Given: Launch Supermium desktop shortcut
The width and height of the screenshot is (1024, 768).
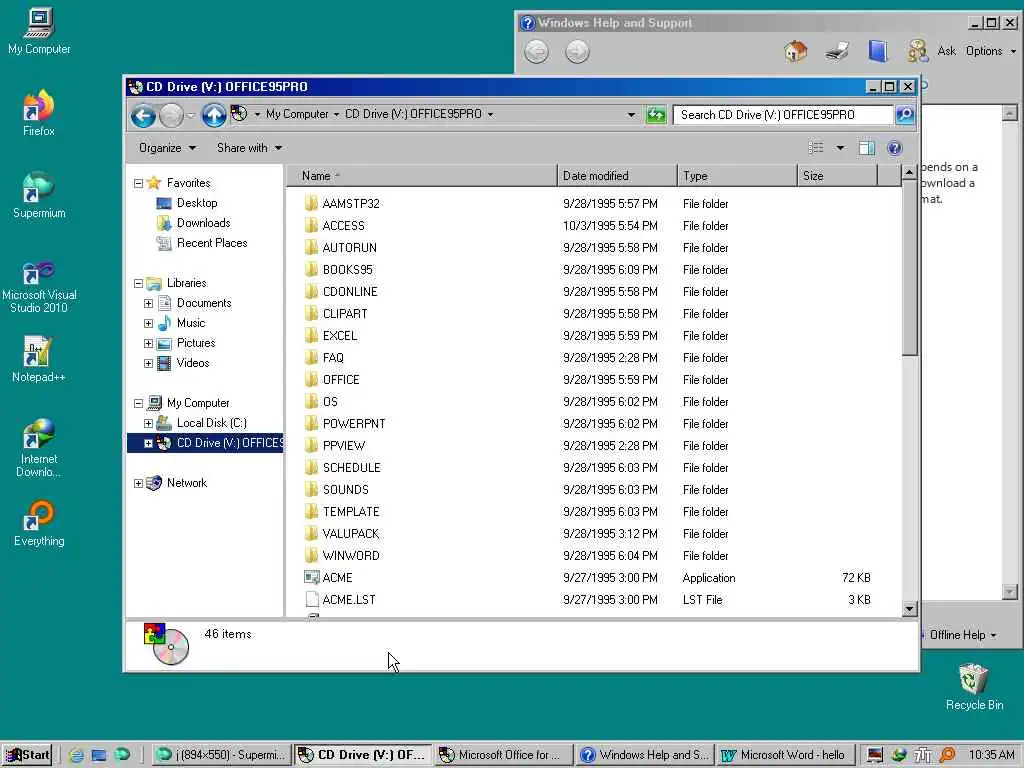Looking at the screenshot, I should click(39, 195).
